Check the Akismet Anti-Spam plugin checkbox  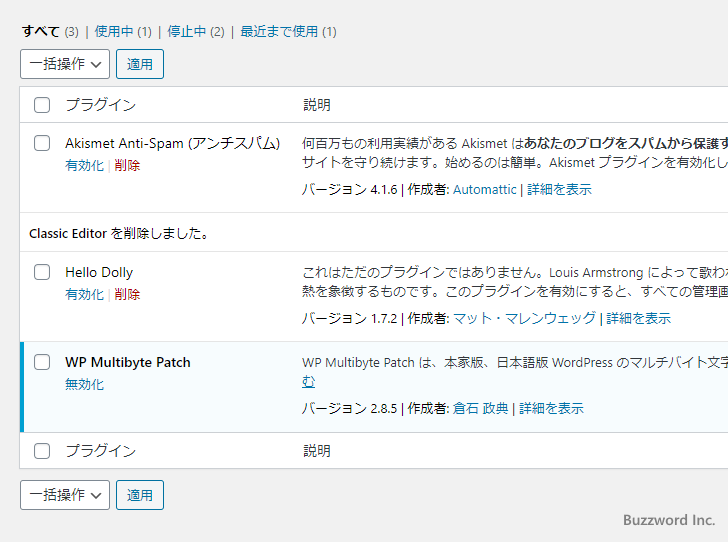[42, 143]
